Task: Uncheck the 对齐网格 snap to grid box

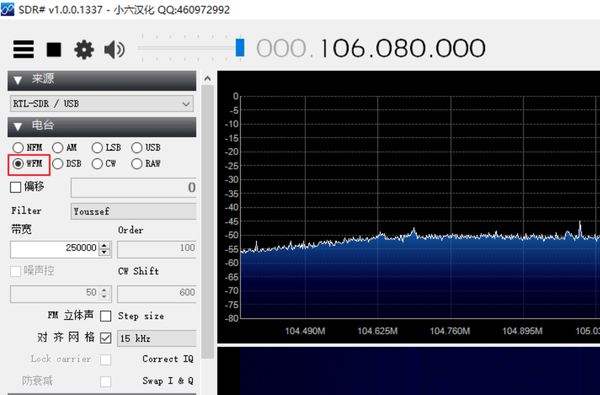Action: pos(106,338)
